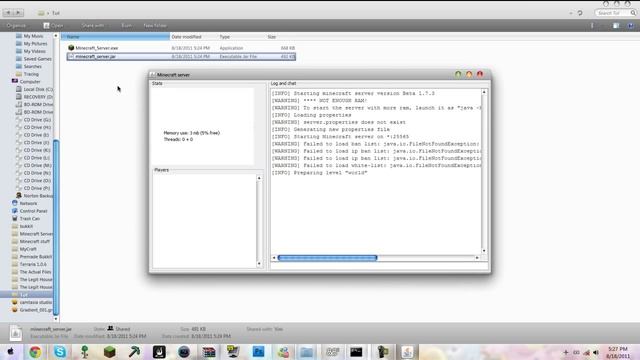Click the Minecraft_Server.exe file icon

tap(71, 48)
